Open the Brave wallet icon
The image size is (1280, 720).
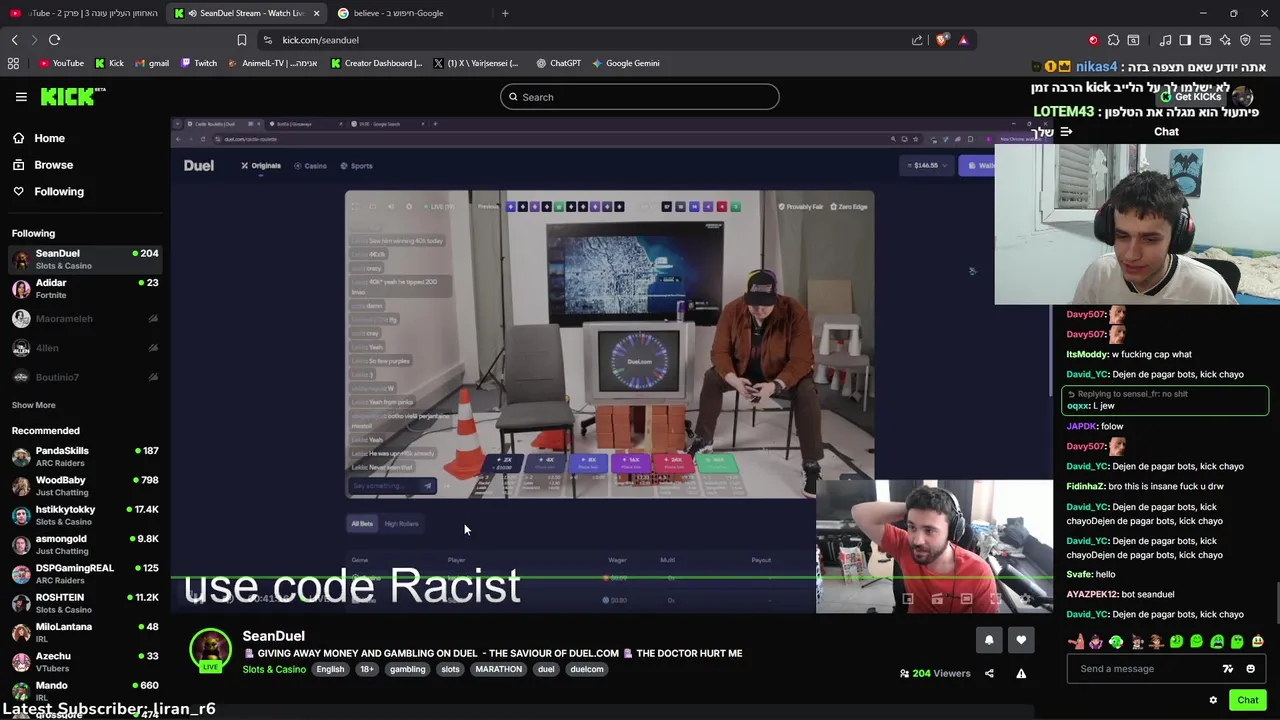tap(1205, 40)
